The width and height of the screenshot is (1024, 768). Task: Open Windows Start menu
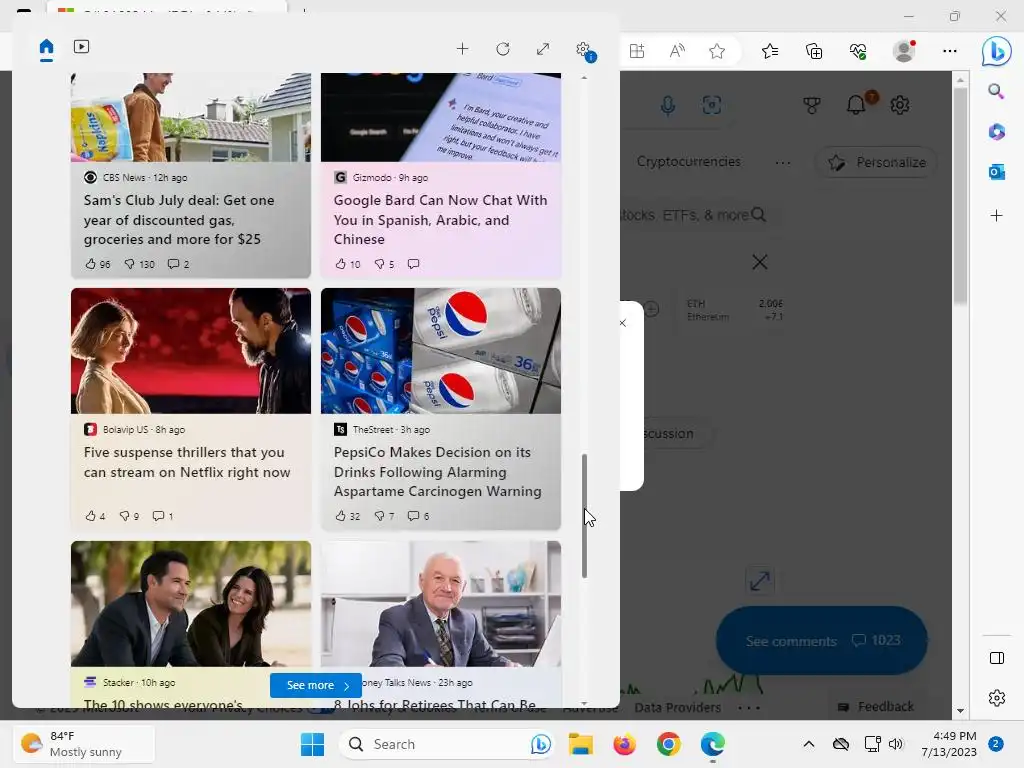pos(312,744)
